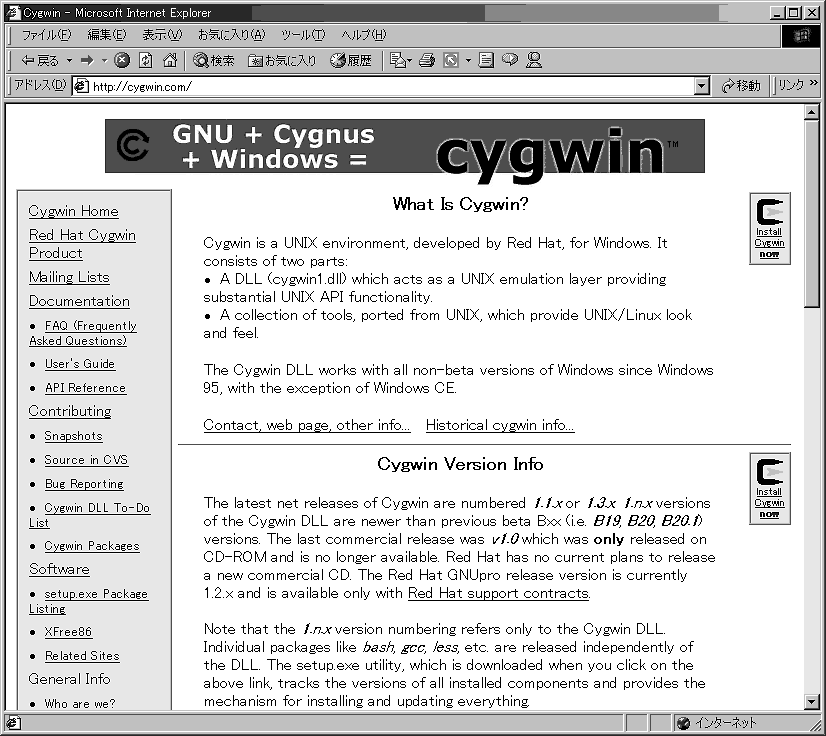Click the vertical scrollbar thumb
This screenshot has width=826, height=736.
tap(812, 213)
